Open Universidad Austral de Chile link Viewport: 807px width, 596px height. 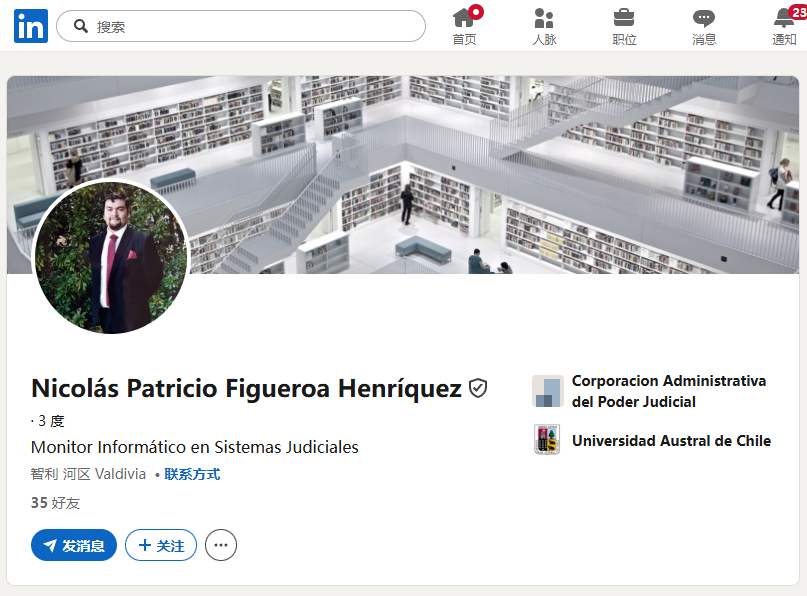coord(671,441)
